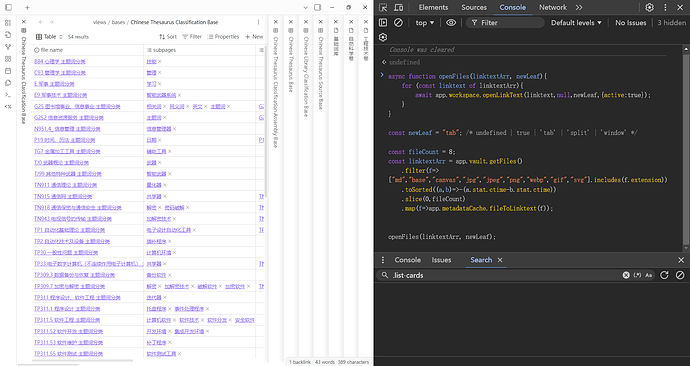Viewport: 690px width, 366px height.
Task: Toggle the console sidebar icon
Action: click(x=383, y=22)
